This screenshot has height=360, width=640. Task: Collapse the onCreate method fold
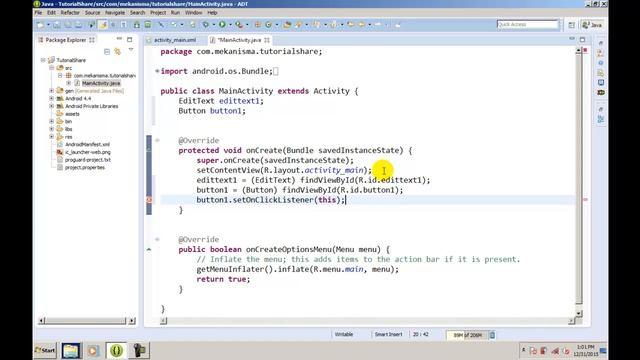pyautogui.click(x=157, y=140)
